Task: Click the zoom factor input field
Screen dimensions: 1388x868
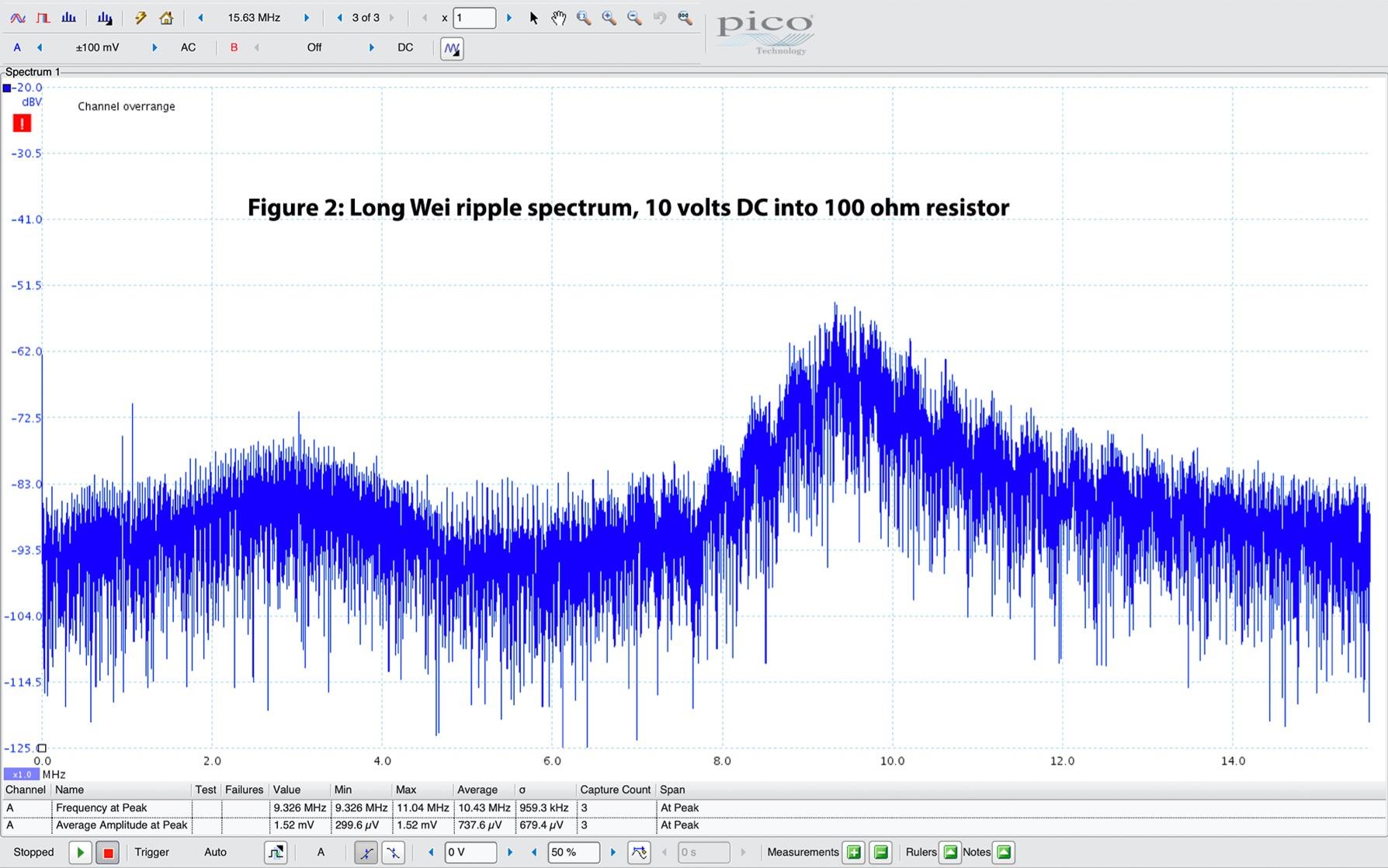Action: 474,18
